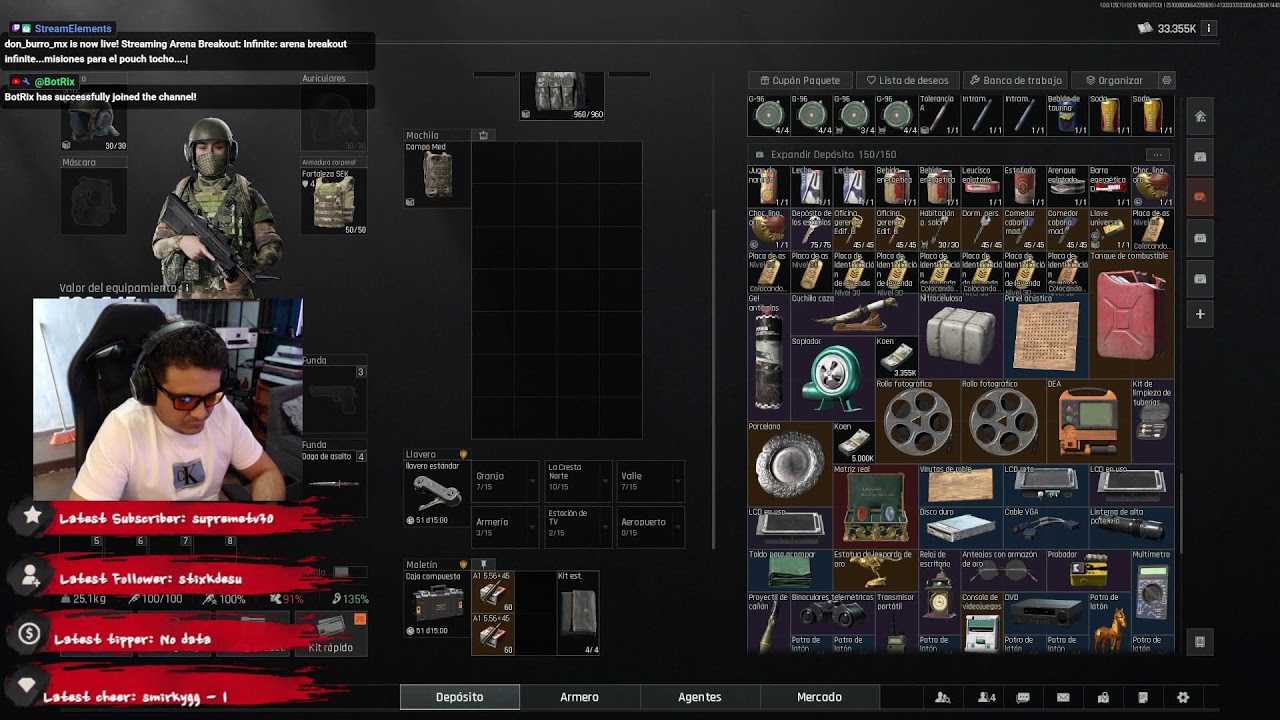Select the Cuchillo caza knife item

(x=854, y=314)
